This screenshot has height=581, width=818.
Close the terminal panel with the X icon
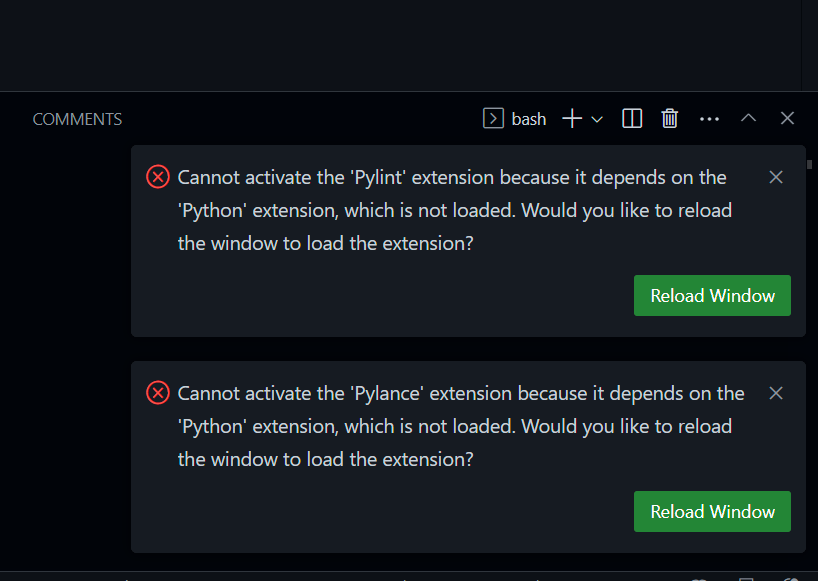click(x=787, y=118)
